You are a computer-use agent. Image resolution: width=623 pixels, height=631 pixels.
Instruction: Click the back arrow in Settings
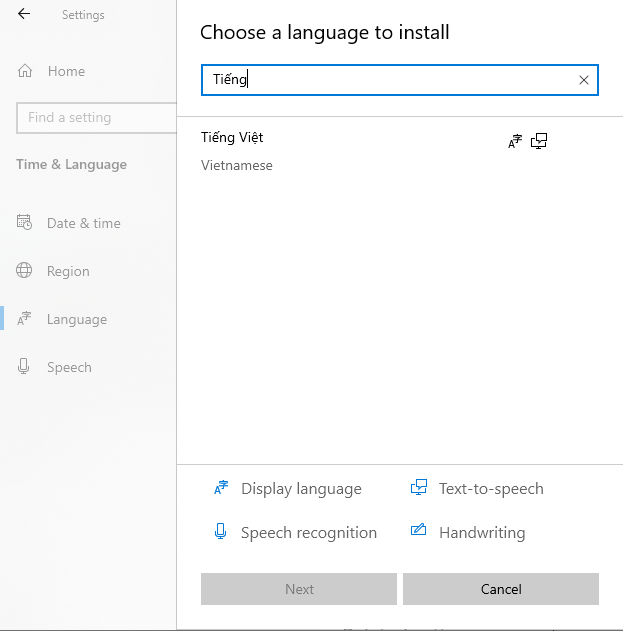click(24, 14)
